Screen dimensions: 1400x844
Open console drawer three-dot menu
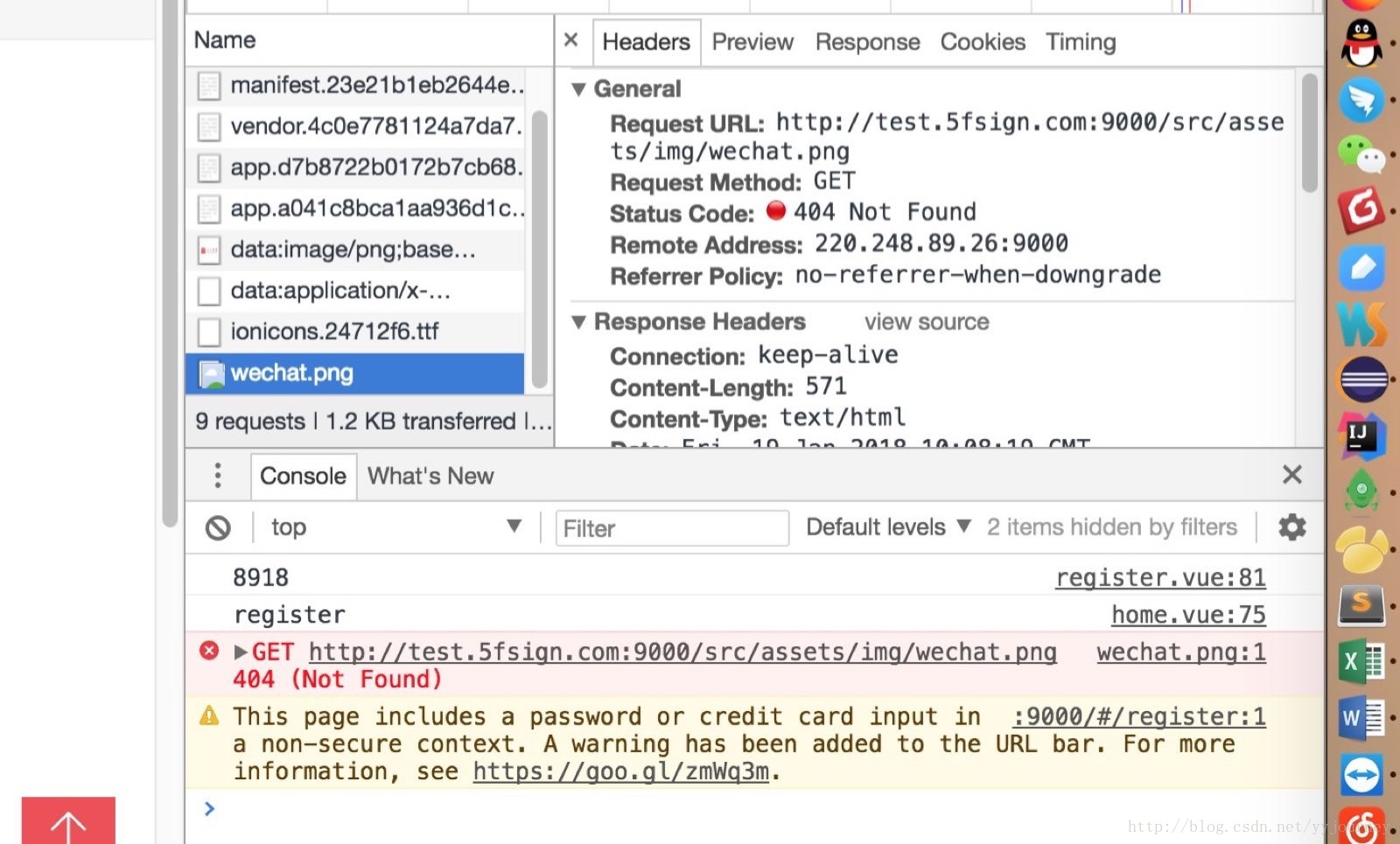coord(218,476)
